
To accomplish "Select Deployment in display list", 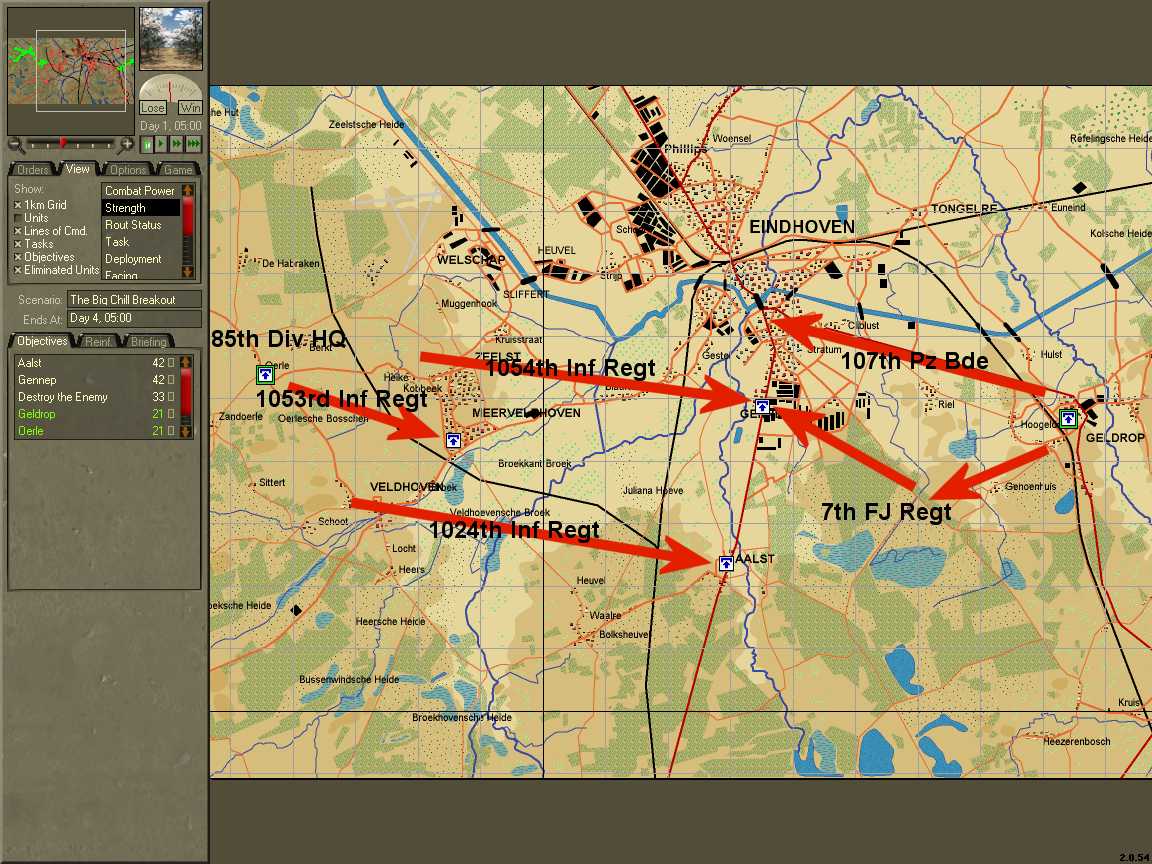I will pos(140,259).
